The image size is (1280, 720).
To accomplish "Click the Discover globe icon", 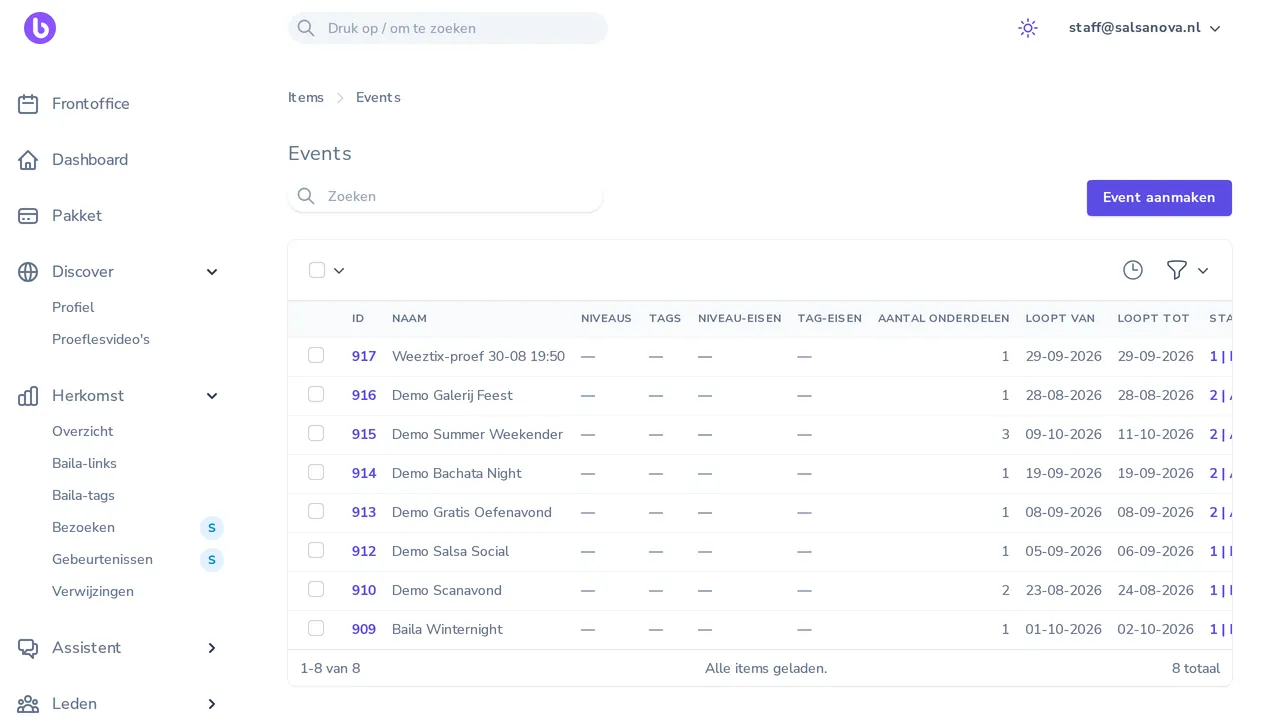I will (28, 272).
